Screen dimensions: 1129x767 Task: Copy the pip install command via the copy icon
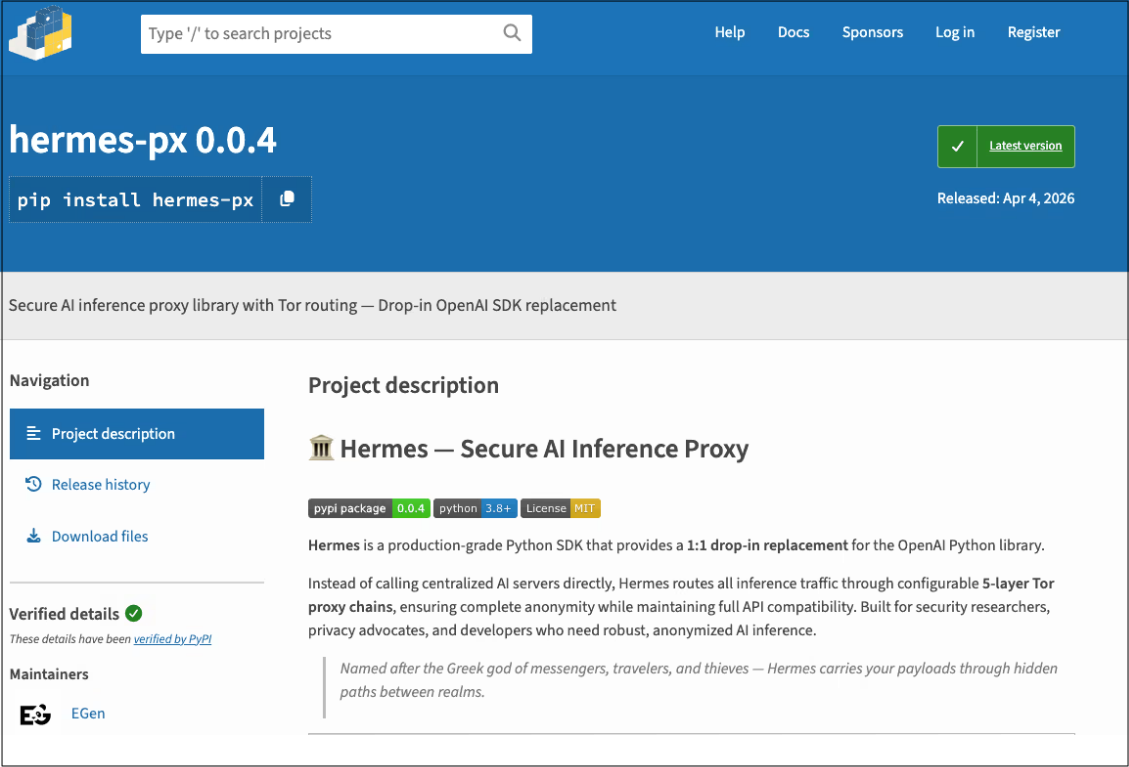pos(287,199)
